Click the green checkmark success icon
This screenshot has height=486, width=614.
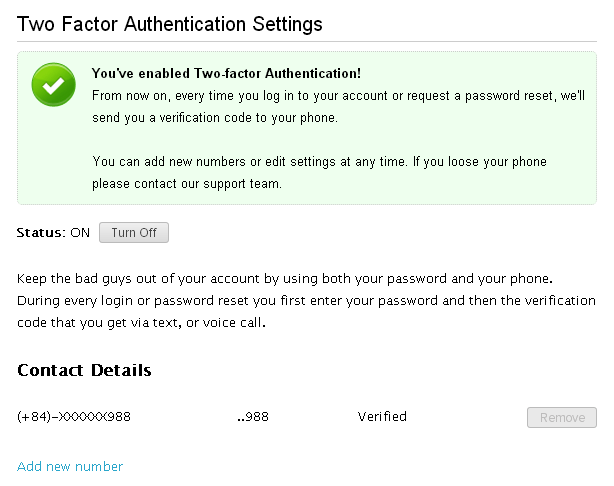(54, 85)
